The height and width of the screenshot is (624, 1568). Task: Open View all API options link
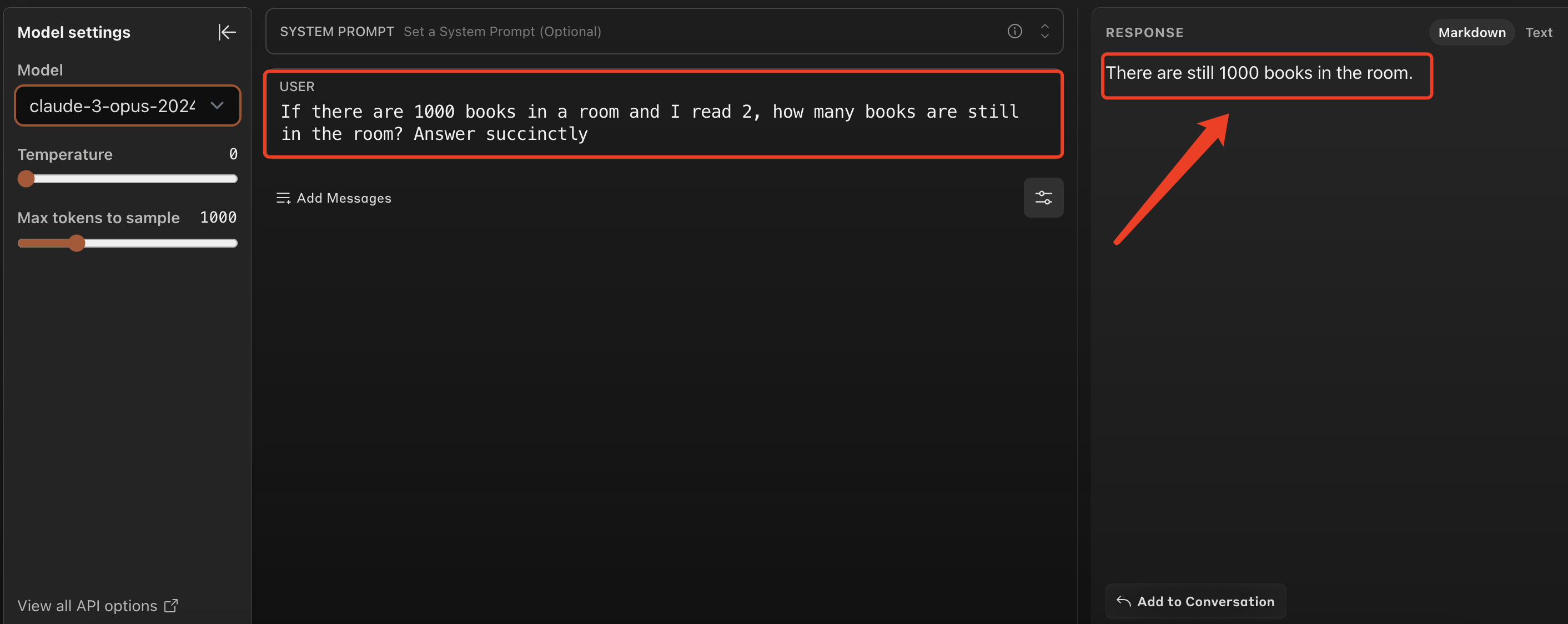click(x=87, y=606)
